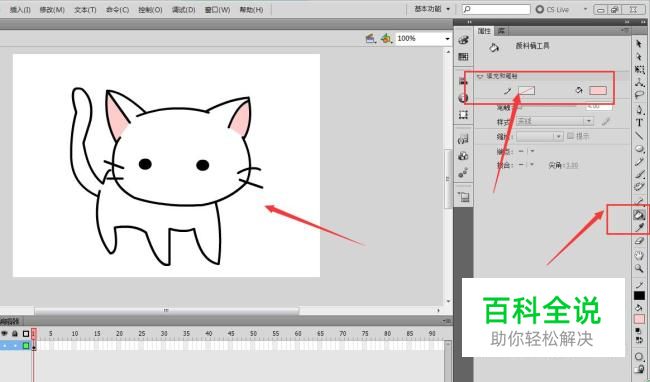Select the Text tool
Screen dimensions: 650x382
click(639, 123)
